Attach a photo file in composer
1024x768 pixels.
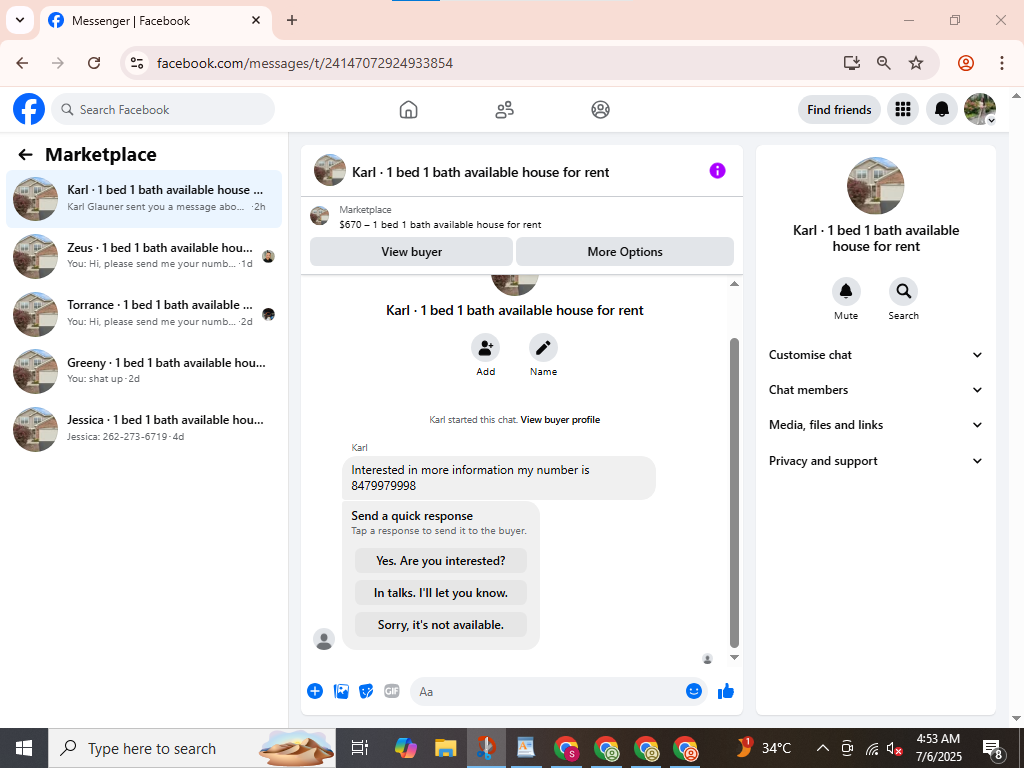point(341,691)
